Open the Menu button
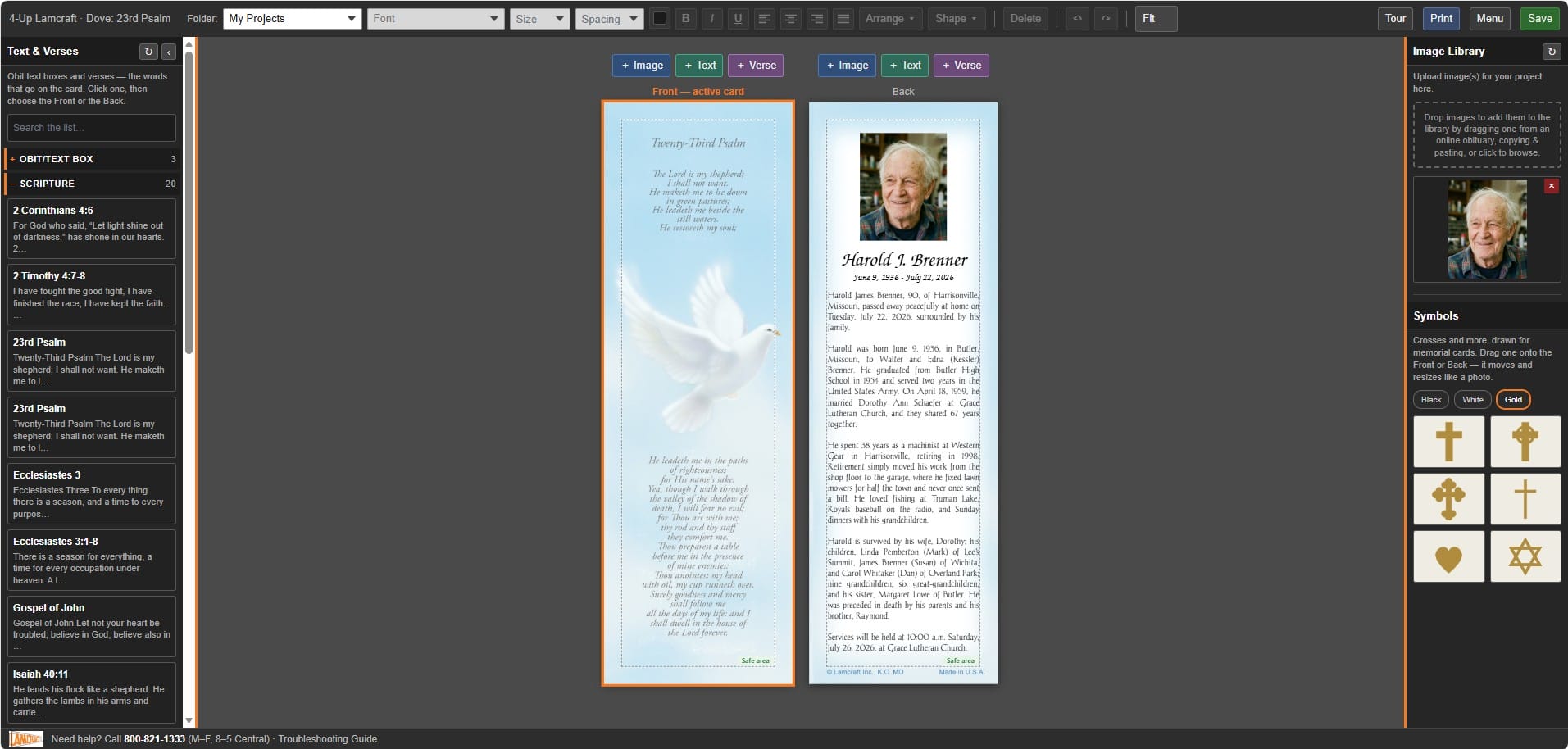 [1489, 18]
